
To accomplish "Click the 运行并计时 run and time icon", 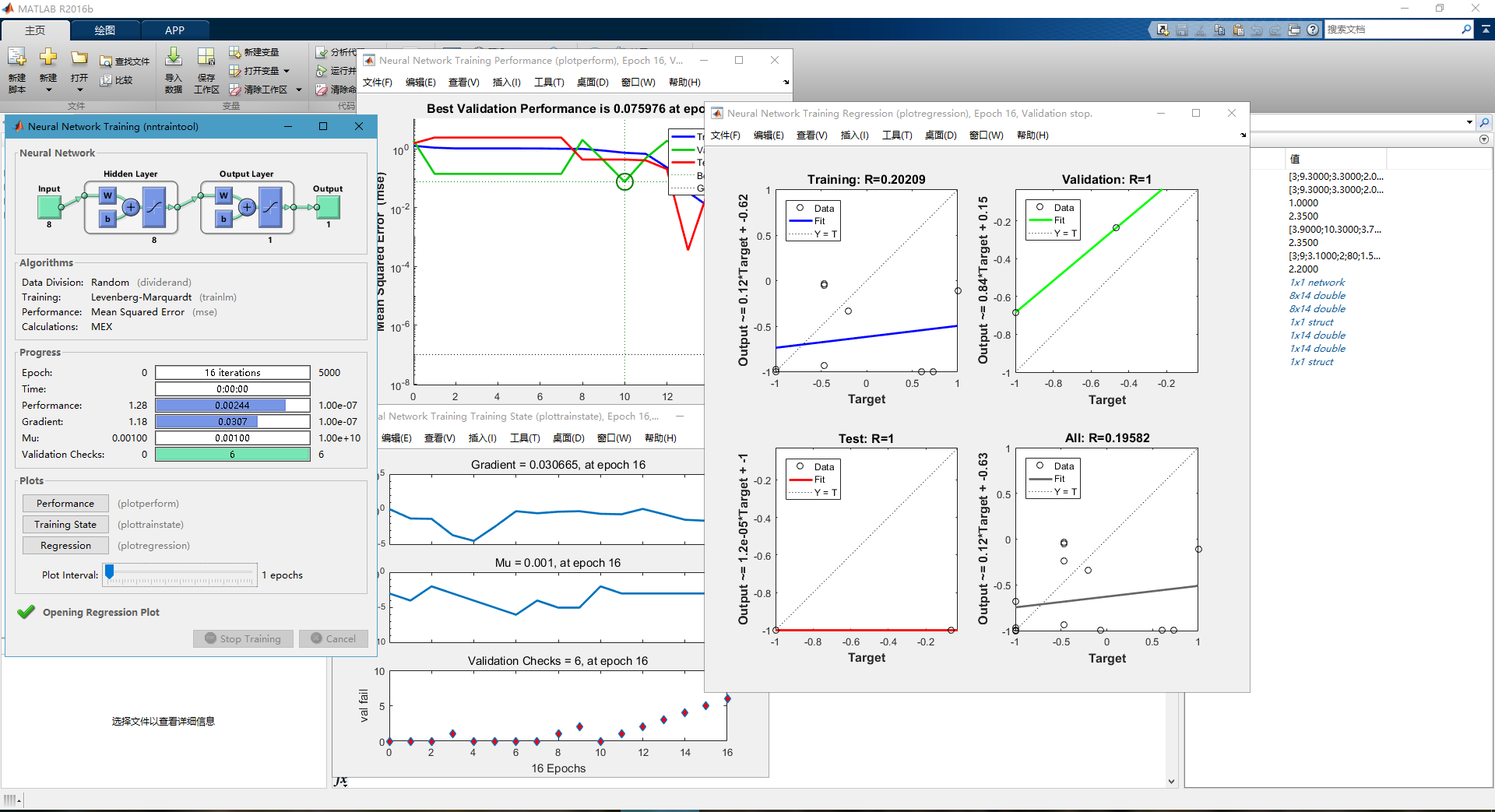I will (321, 71).
